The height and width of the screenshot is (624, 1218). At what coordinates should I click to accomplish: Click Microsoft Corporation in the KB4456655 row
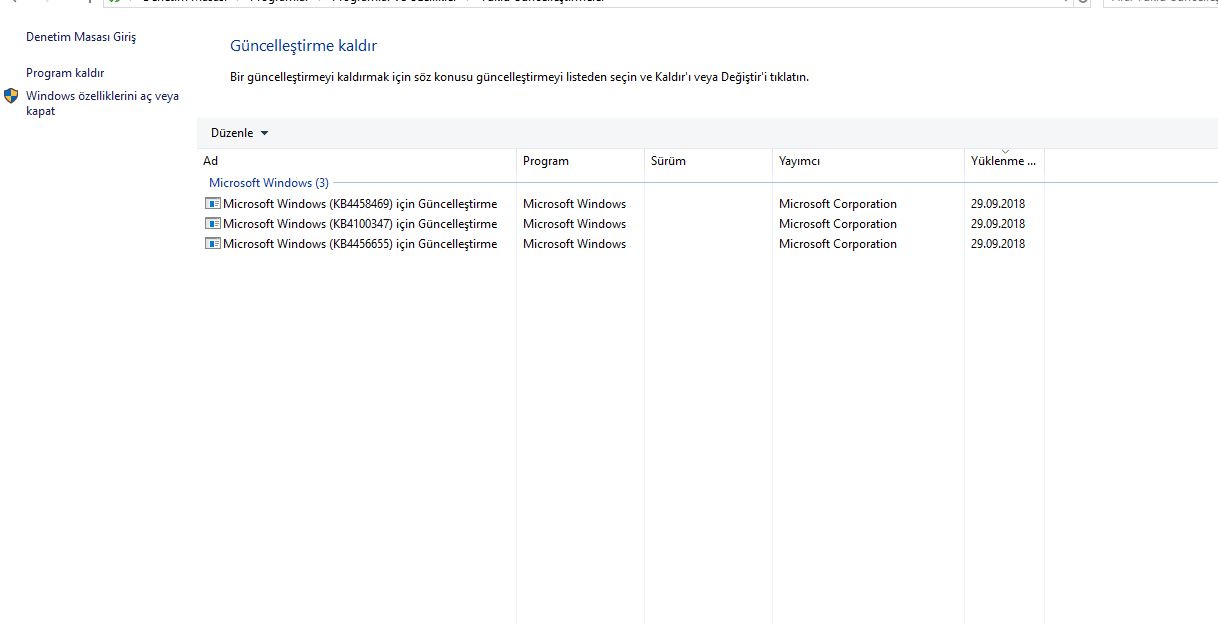tap(838, 243)
